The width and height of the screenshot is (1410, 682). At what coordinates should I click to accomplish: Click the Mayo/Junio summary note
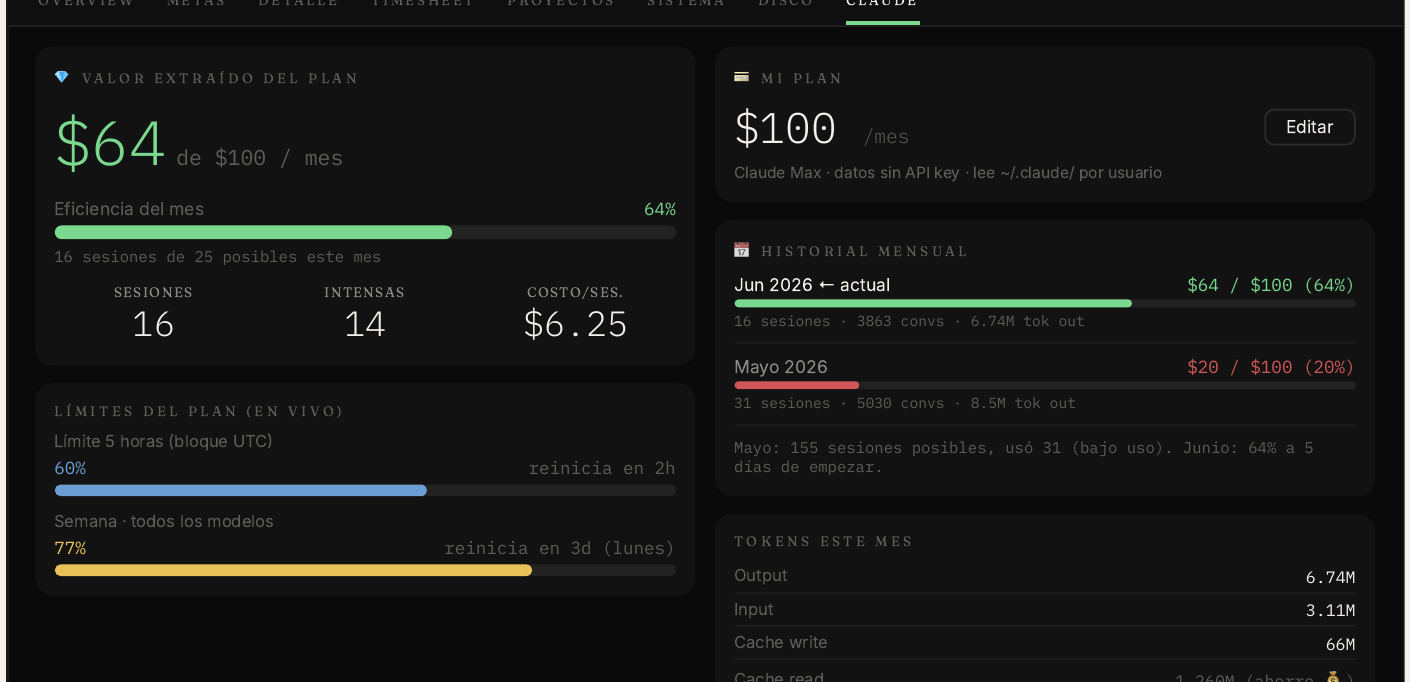click(x=1024, y=457)
